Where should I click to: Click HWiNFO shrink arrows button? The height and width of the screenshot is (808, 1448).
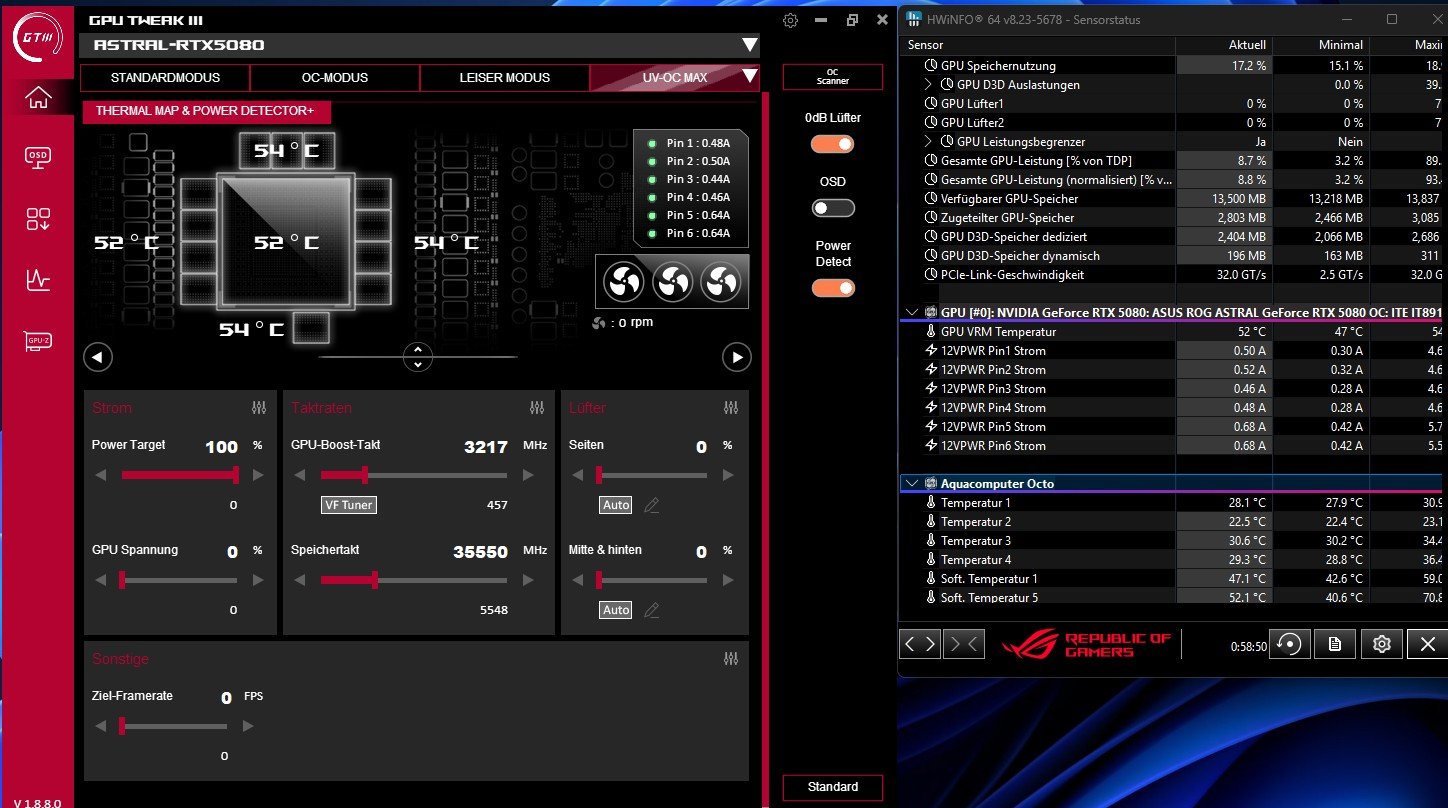(964, 644)
